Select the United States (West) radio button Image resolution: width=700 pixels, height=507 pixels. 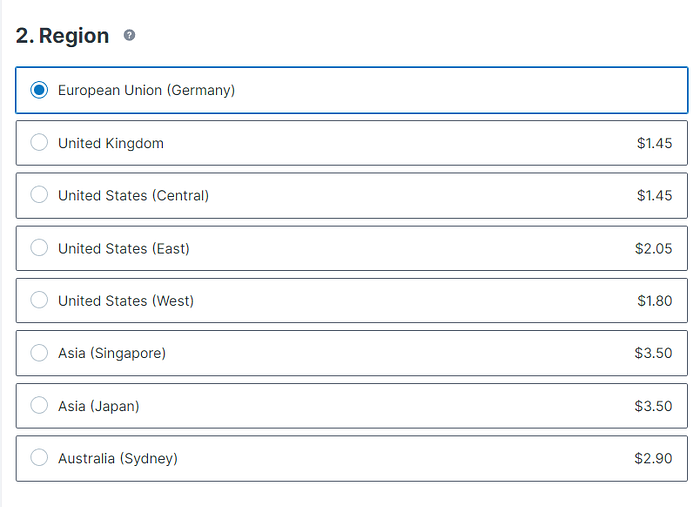click(39, 301)
